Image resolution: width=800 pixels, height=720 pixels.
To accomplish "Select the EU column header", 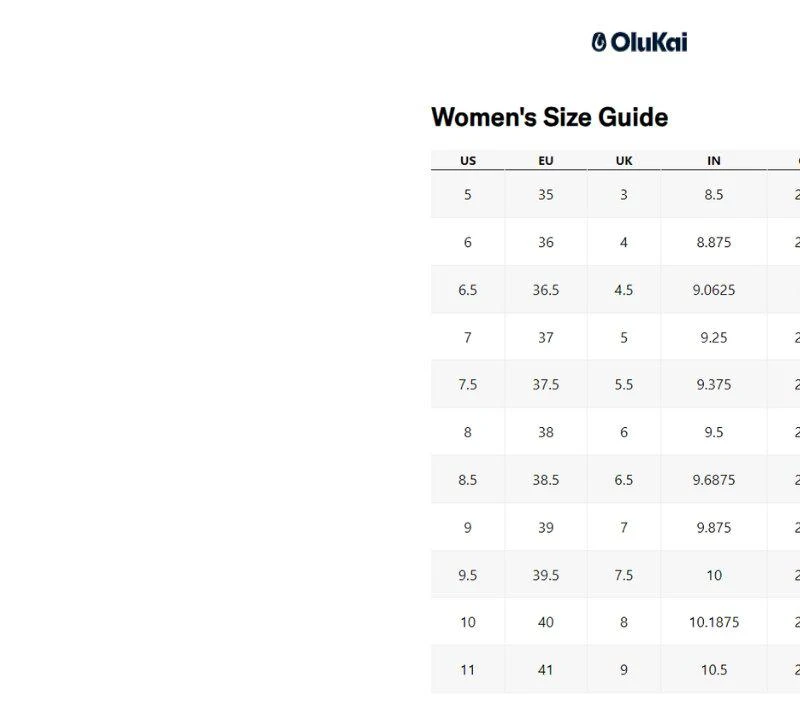I will tap(546, 160).
